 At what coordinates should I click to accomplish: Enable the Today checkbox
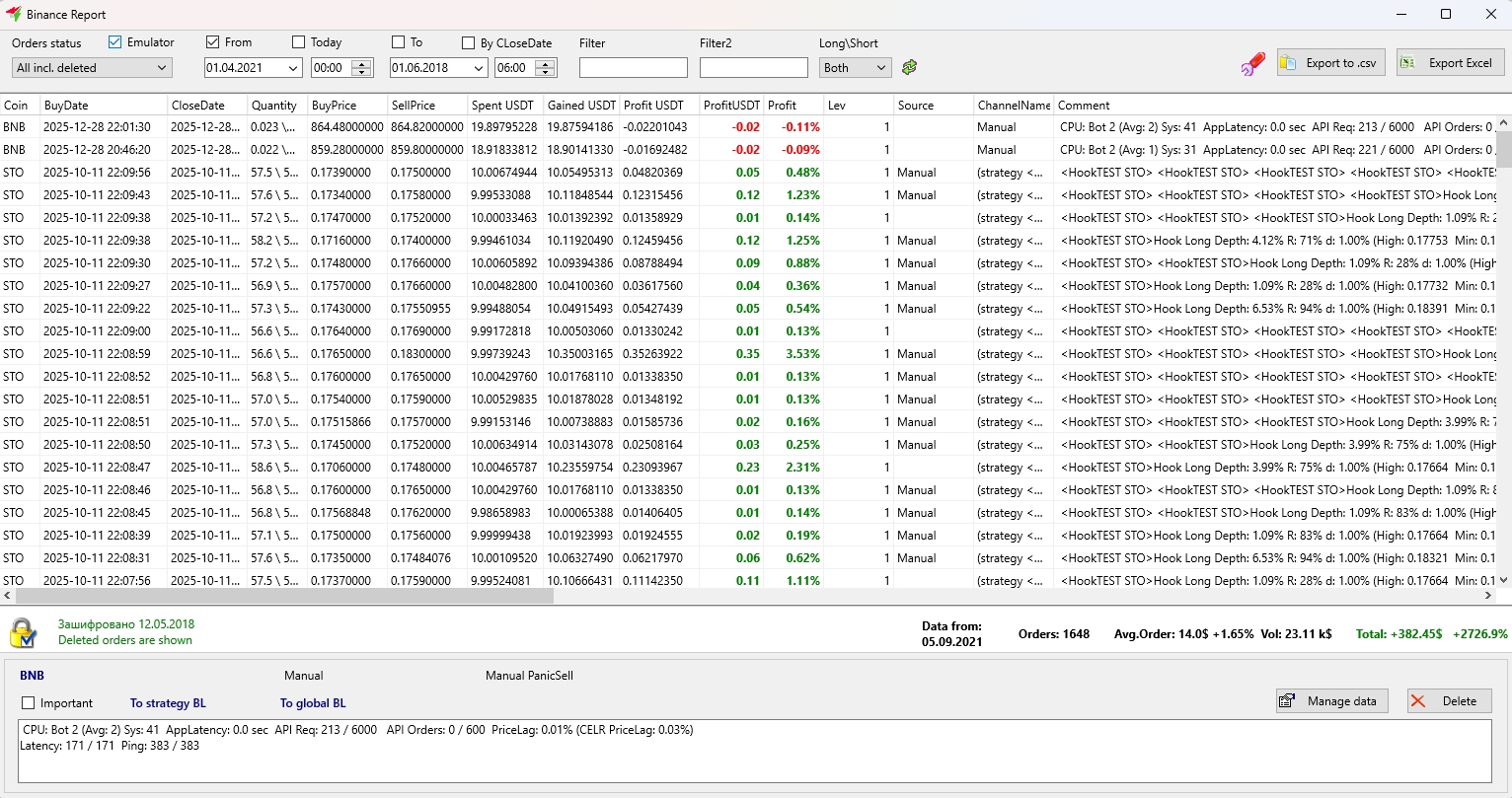[x=299, y=42]
